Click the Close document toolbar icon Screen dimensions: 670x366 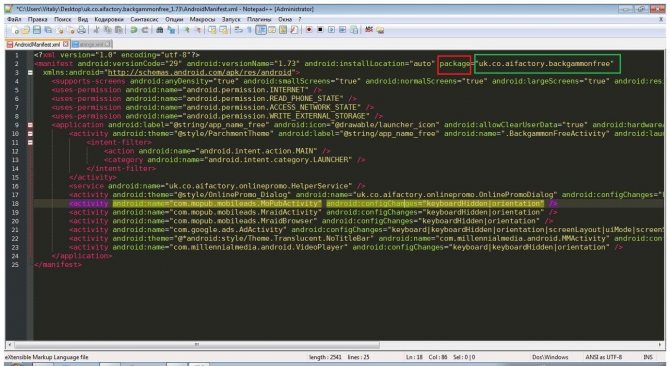click(x=60, y=30)
